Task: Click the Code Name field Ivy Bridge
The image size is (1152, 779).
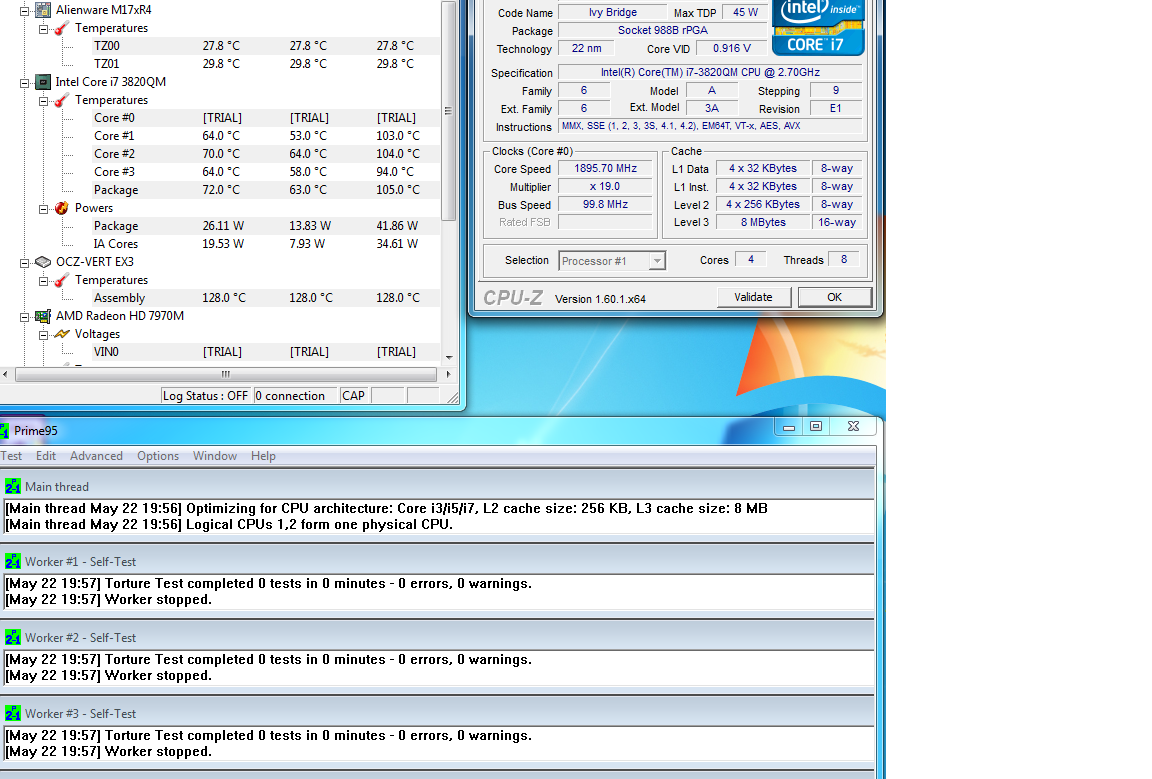Action: pos(613,12)
